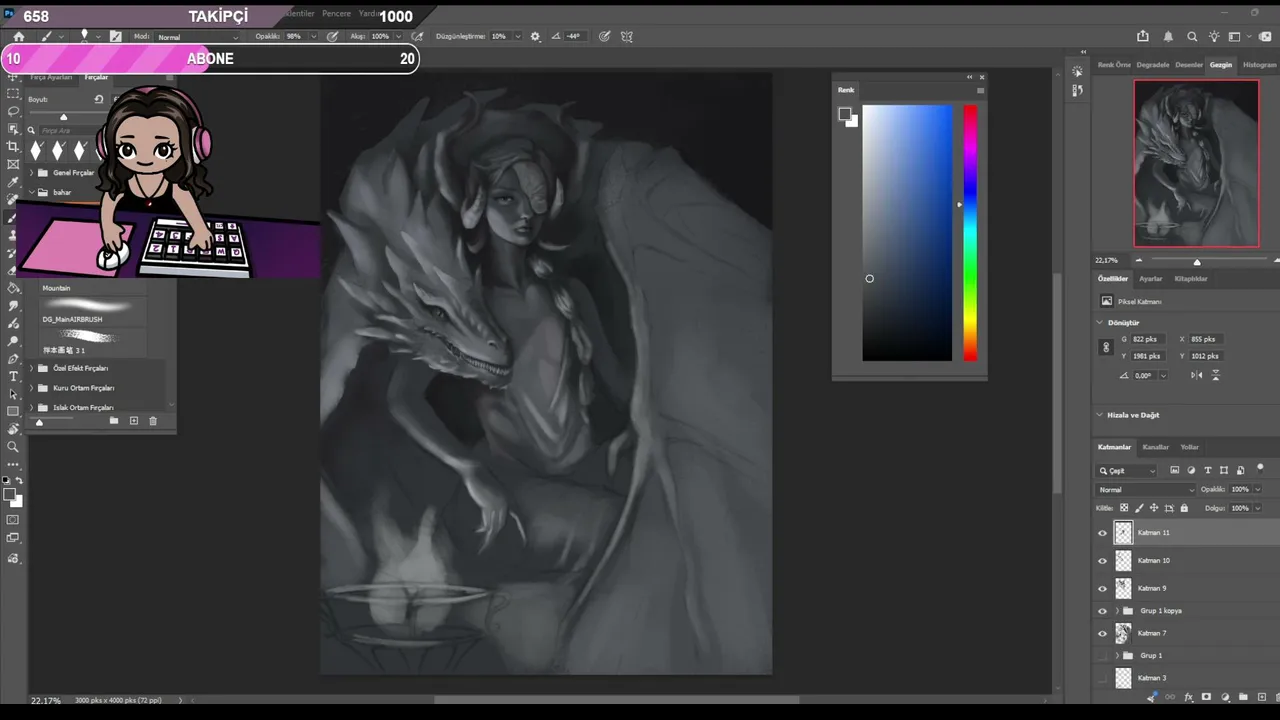Screen dimensions: 1280x720
Task: Select the Pen tool
Action: 13,358
